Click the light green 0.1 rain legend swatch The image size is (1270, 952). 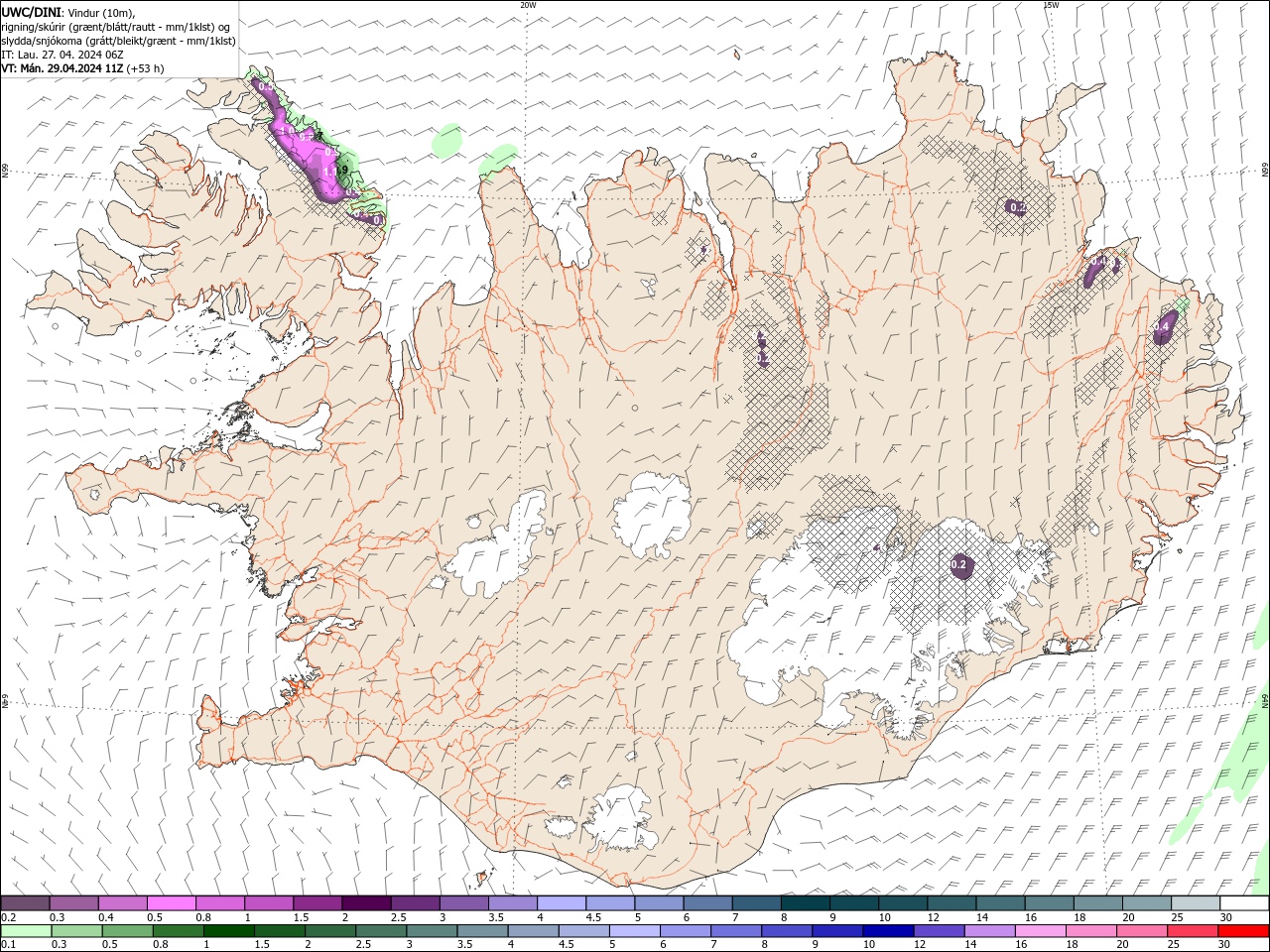[x=27, y=931]
